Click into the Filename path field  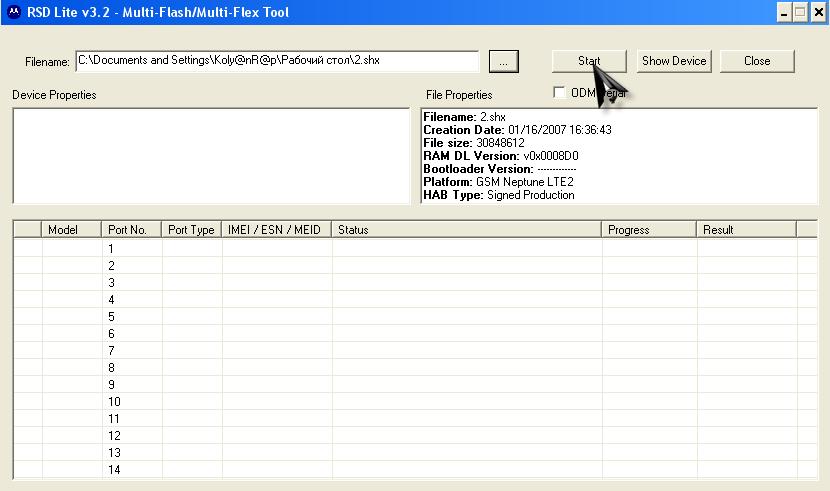[x=277, y=61]
